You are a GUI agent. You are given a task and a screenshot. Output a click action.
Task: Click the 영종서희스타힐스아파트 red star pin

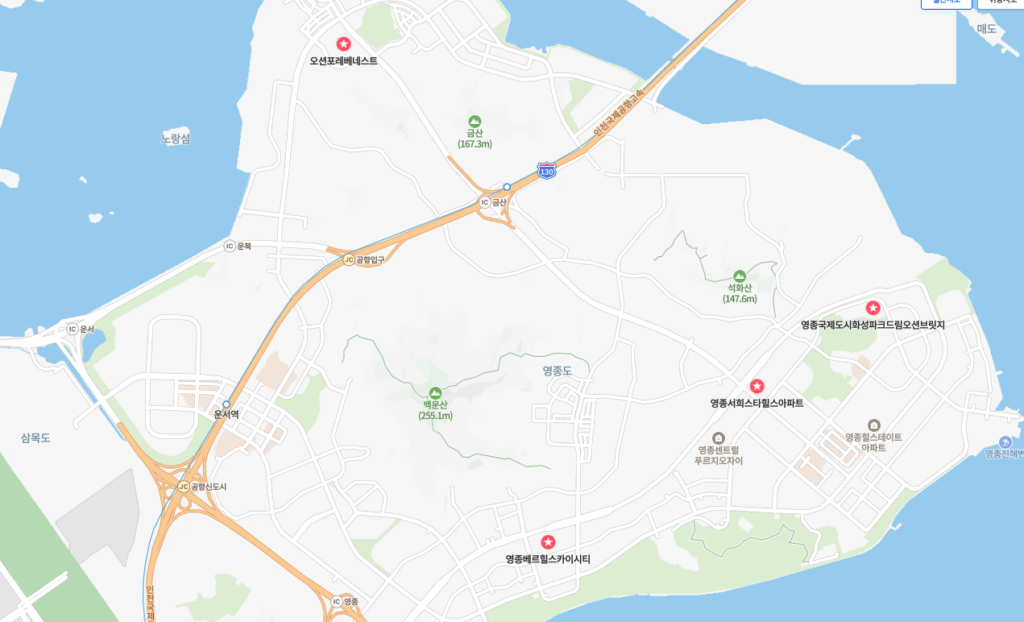tap(756, 386)
